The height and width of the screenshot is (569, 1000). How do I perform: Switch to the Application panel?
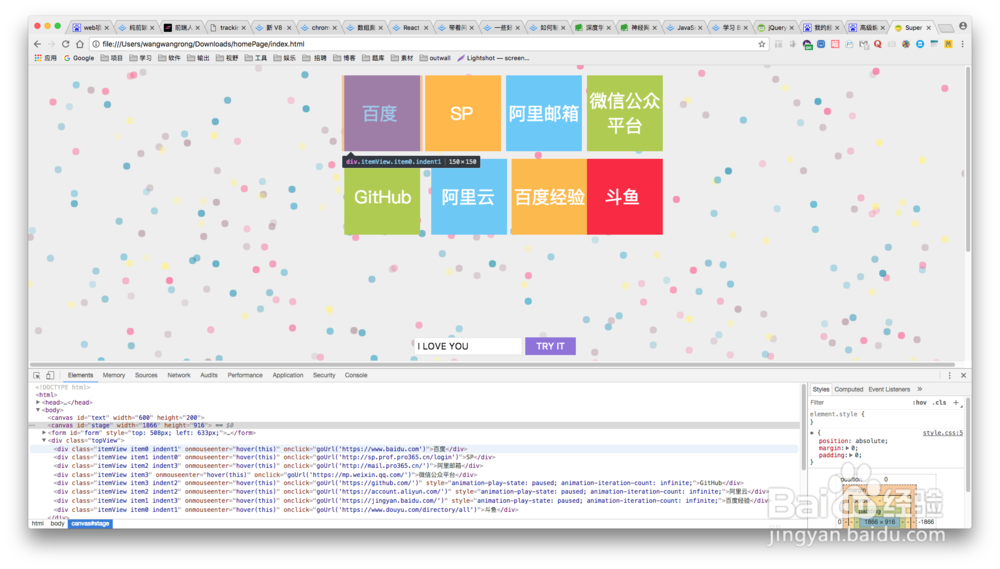pos(288,376)
